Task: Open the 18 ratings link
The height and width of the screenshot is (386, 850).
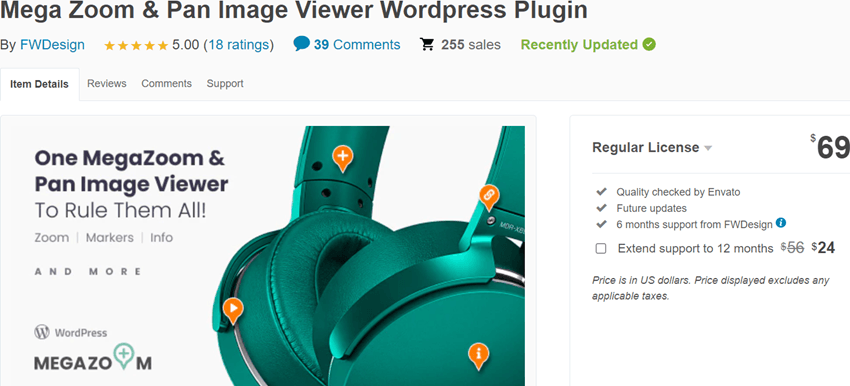Action: (239, 44)
